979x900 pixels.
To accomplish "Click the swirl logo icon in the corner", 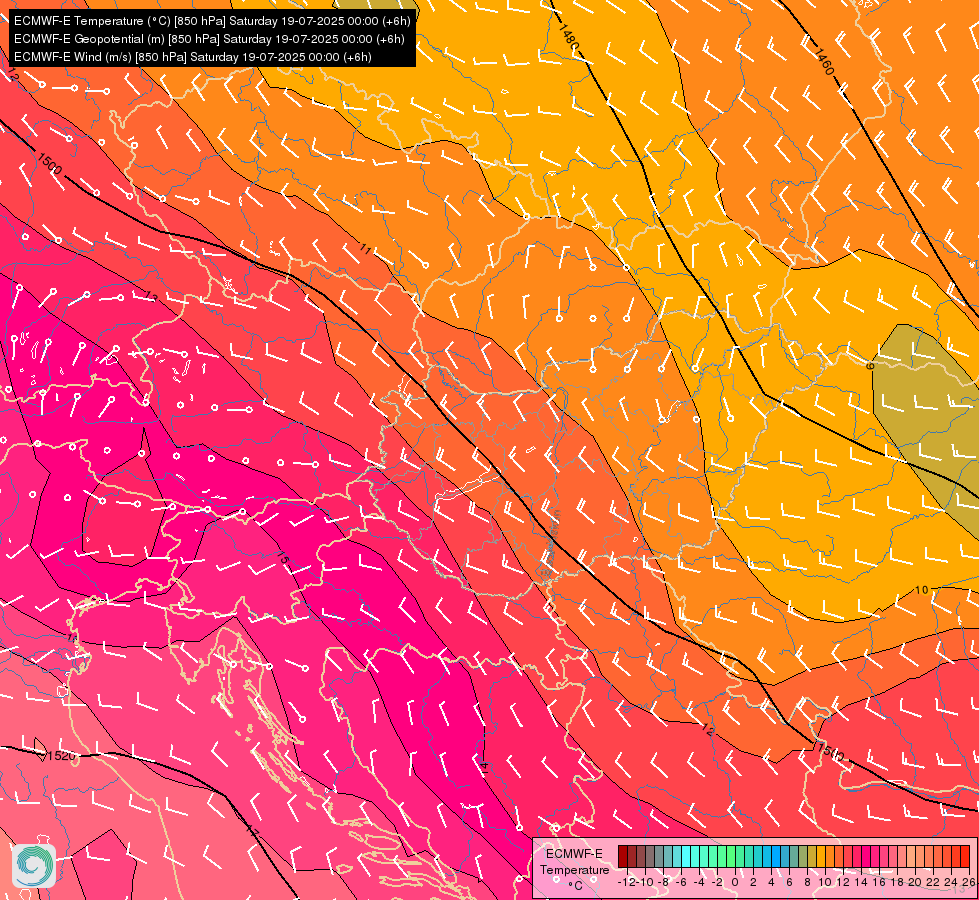I will 34,866.
